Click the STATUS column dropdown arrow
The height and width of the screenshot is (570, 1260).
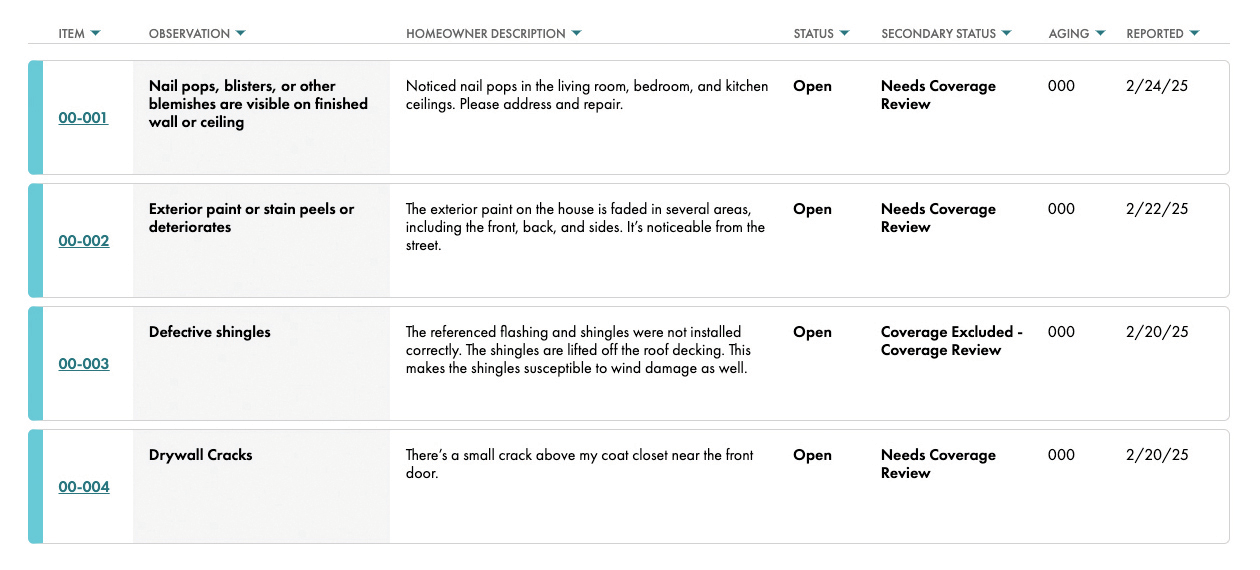844,34
